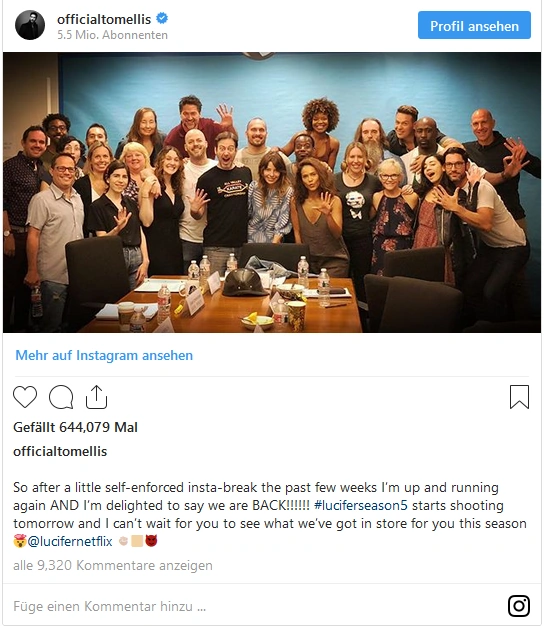Open the officialtomellis profile avatar
The width and height of the screenshot is (544, 626).
[x=30, y=25]
